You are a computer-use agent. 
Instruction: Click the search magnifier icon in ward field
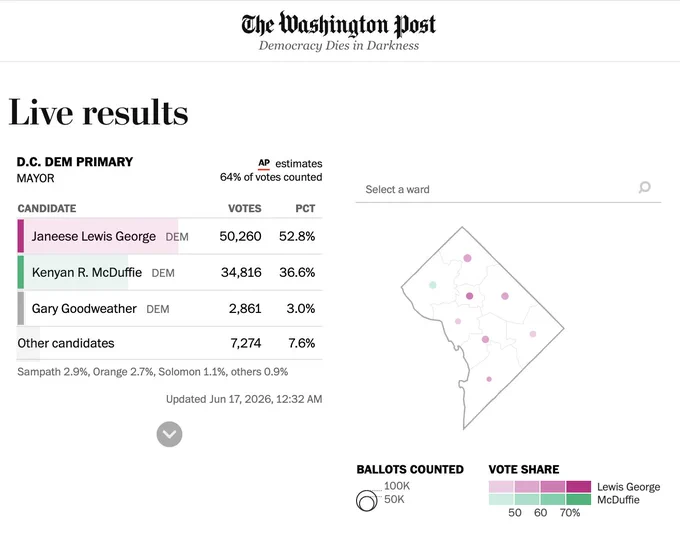[x=644, y=187]
